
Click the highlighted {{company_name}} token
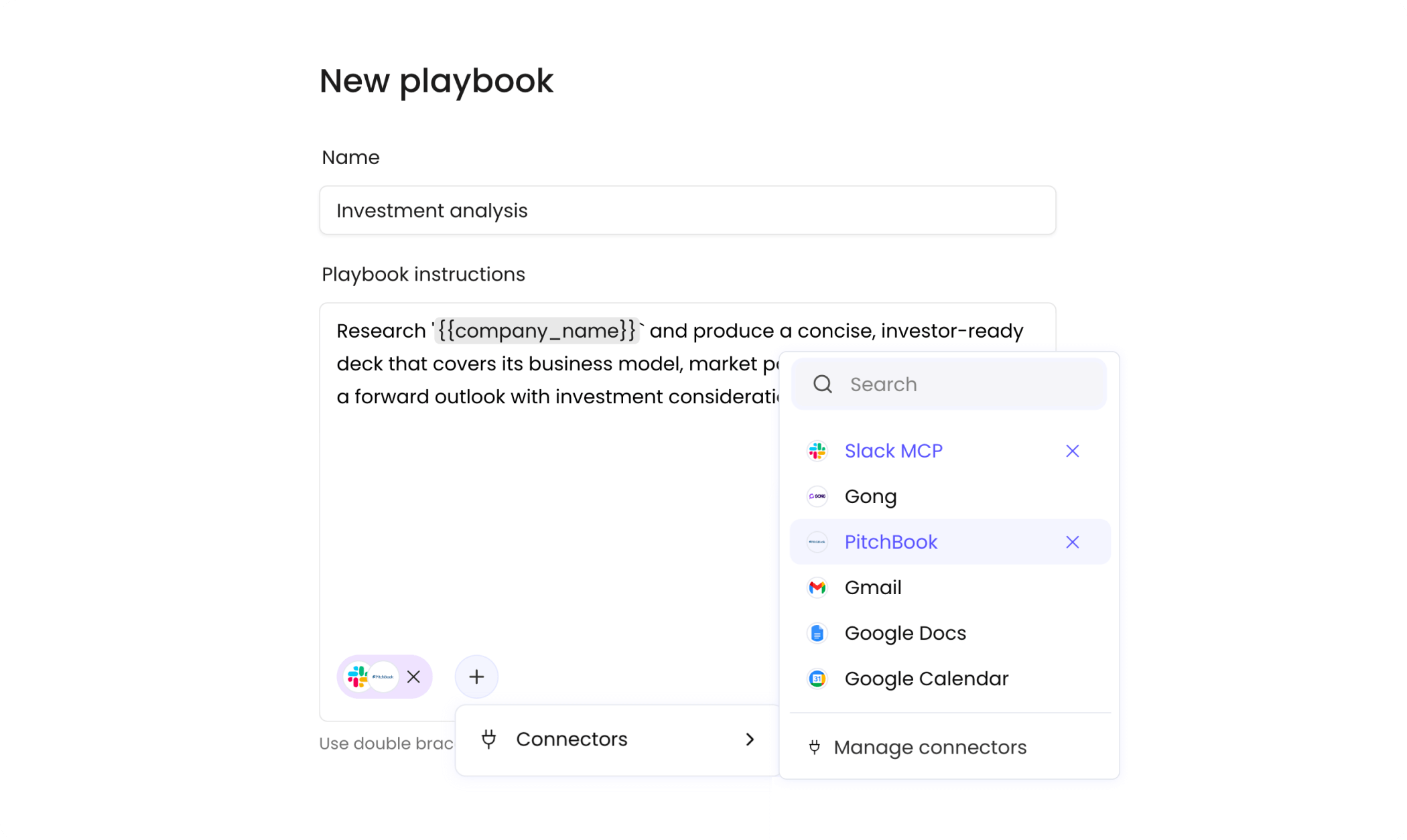coord(535,330)
